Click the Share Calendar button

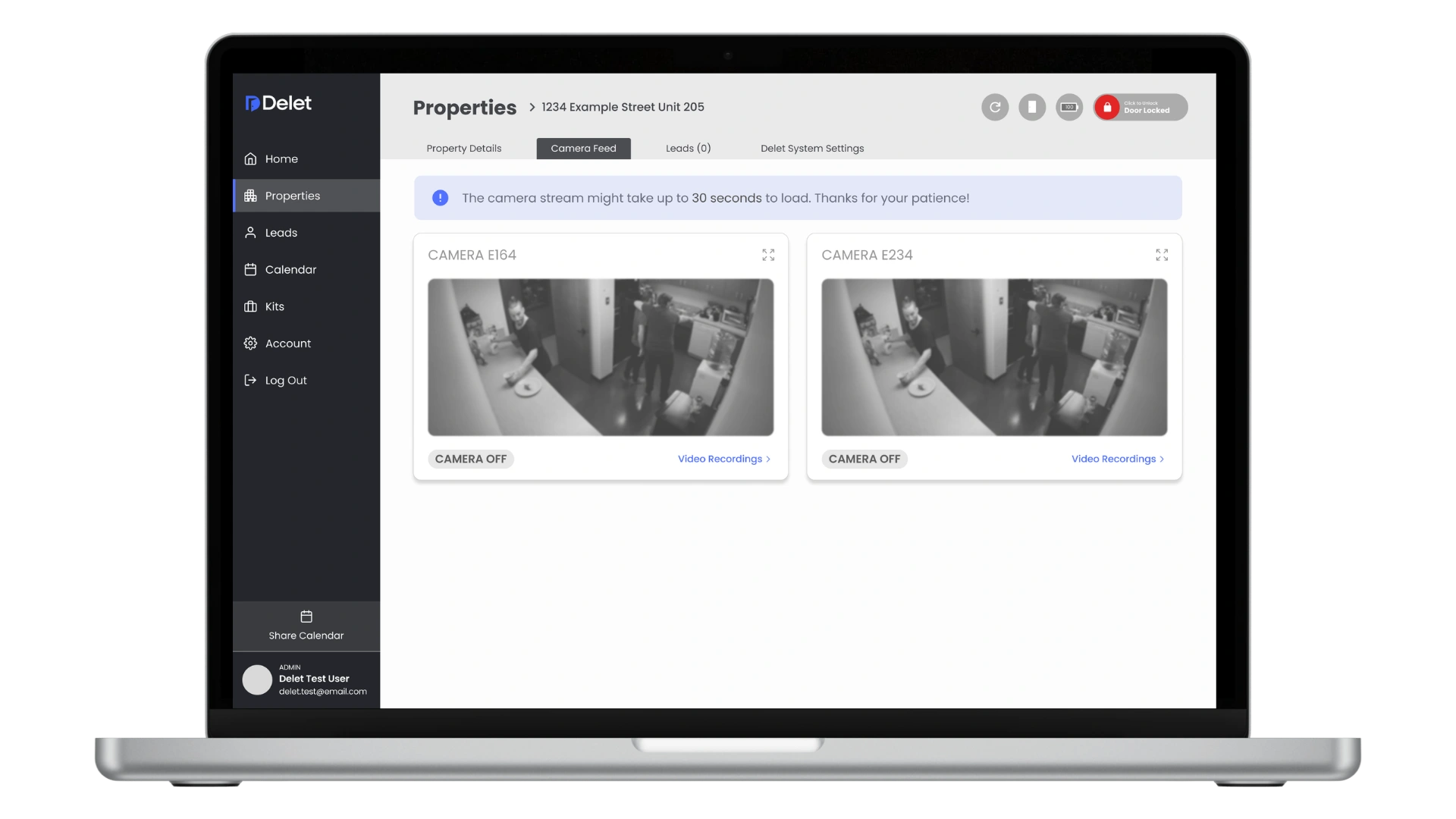pyautogui.click(x=306, y=626)
